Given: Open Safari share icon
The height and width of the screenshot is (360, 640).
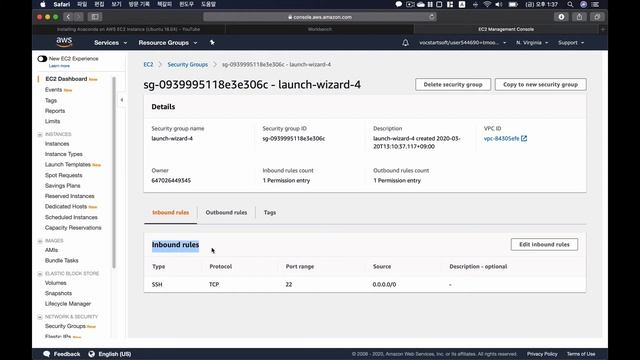Looking at the screenshot, I should (579, 17).
